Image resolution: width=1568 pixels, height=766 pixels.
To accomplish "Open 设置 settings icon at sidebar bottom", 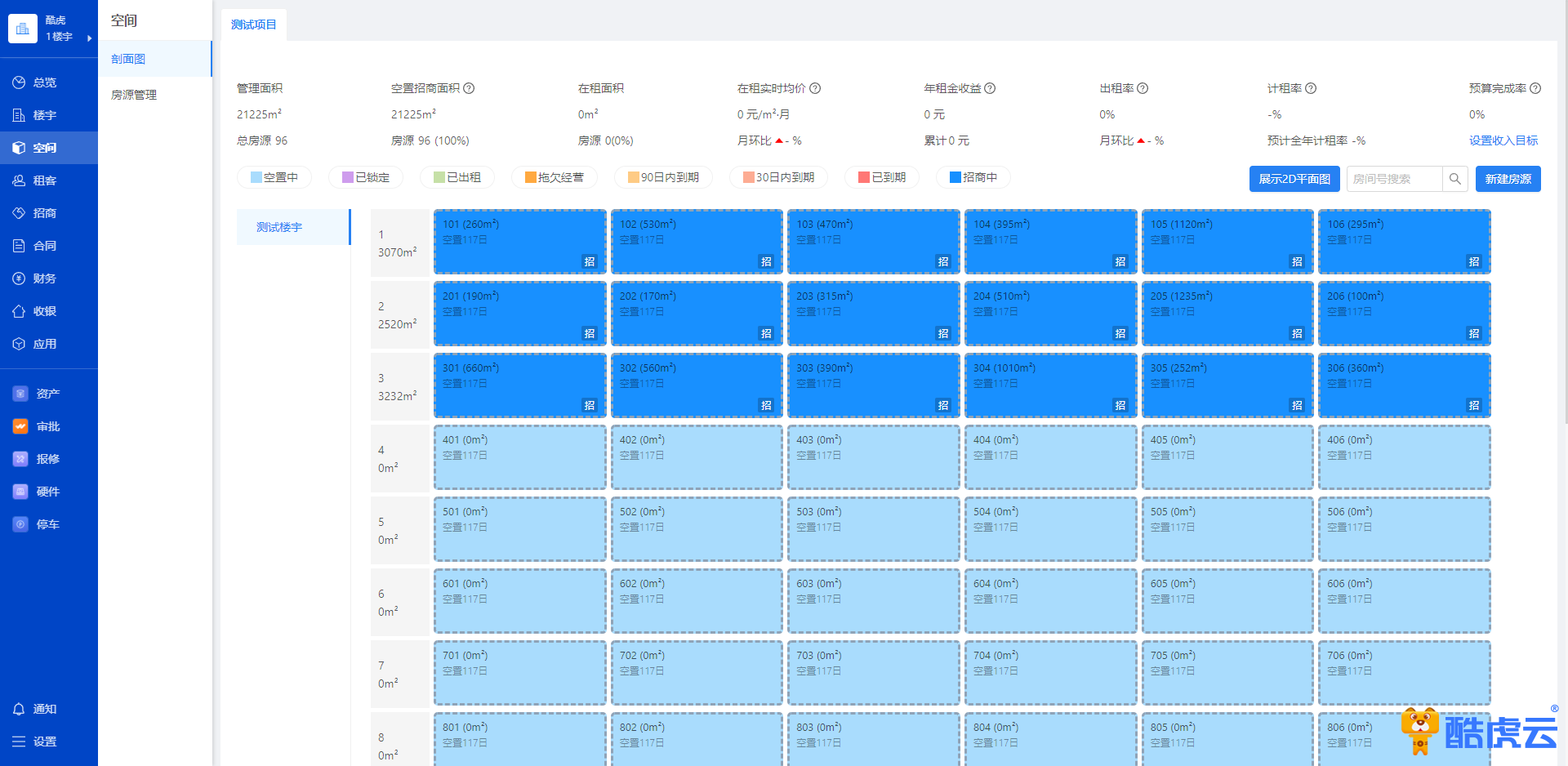I will [20, 742].
